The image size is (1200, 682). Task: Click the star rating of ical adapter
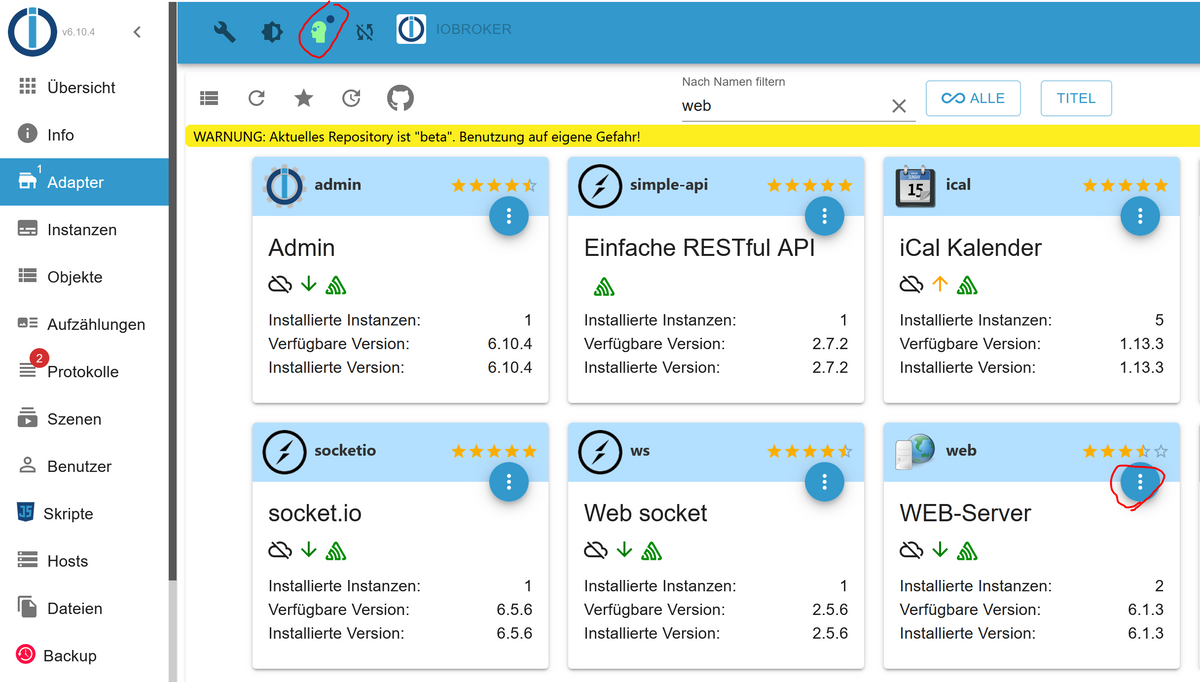point(1125,185)
